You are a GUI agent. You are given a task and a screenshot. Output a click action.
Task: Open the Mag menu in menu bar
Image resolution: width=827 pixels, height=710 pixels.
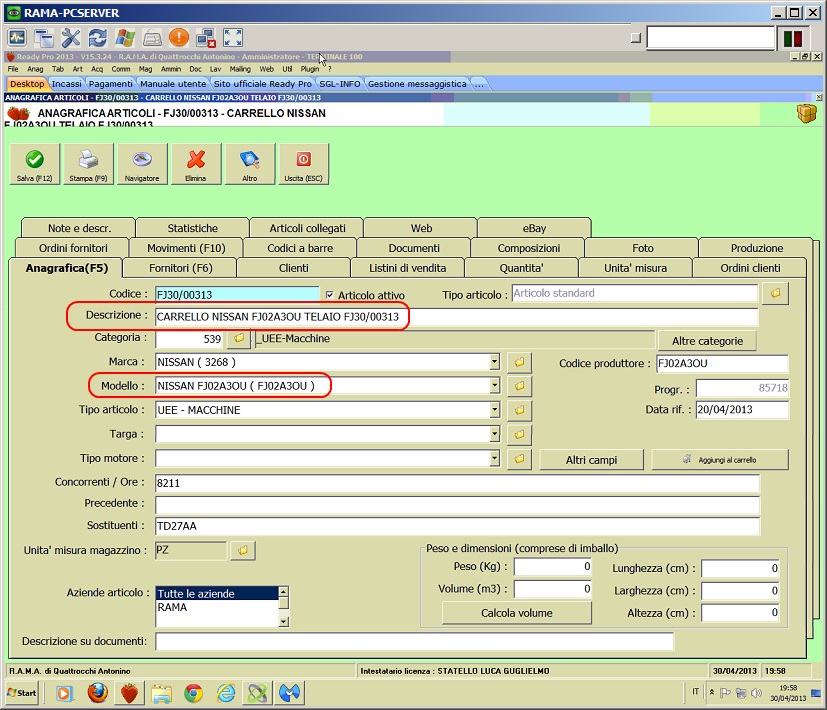[x=146, y=69]
